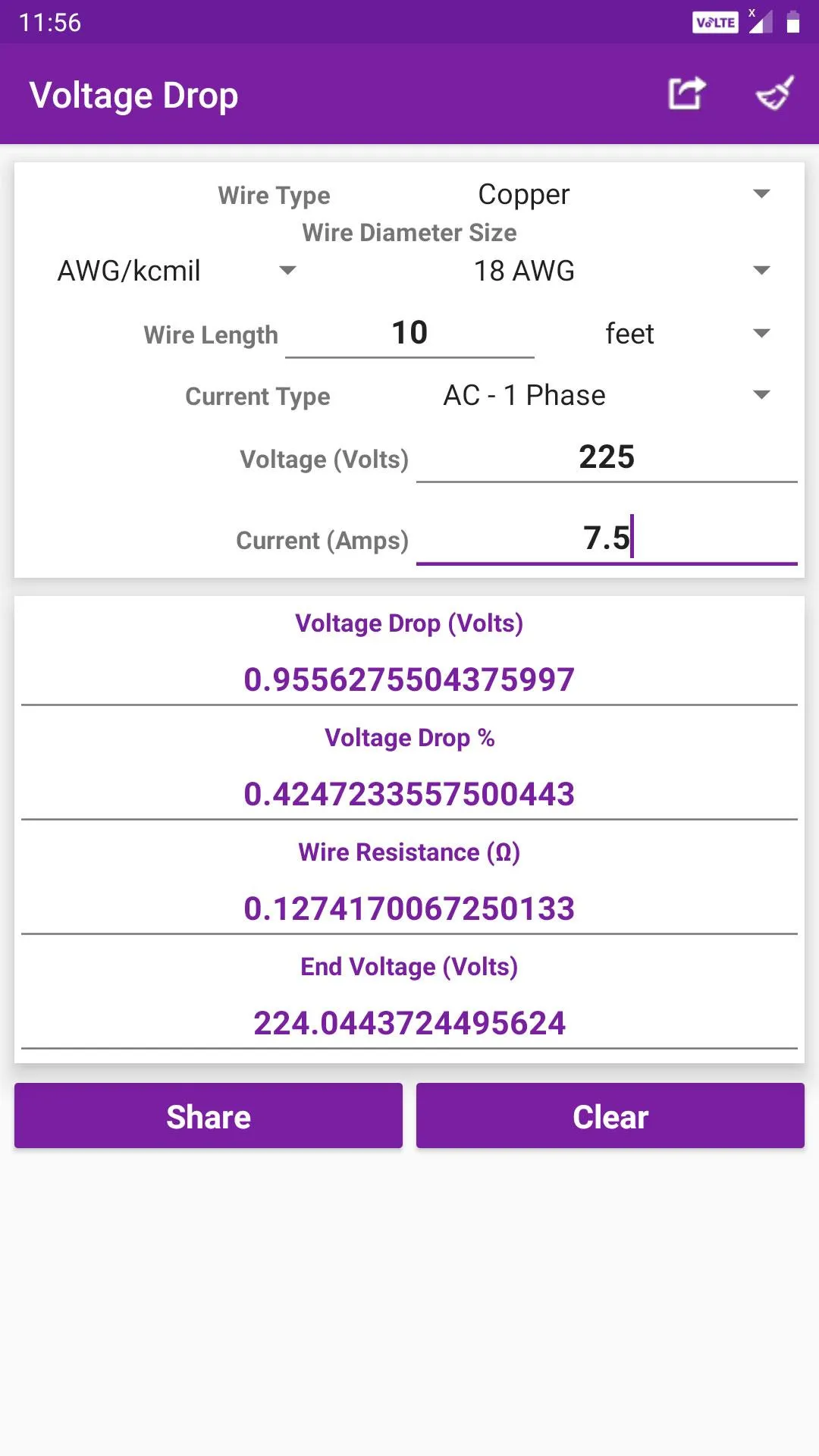Tap the share icon in header

pos(686,94)
